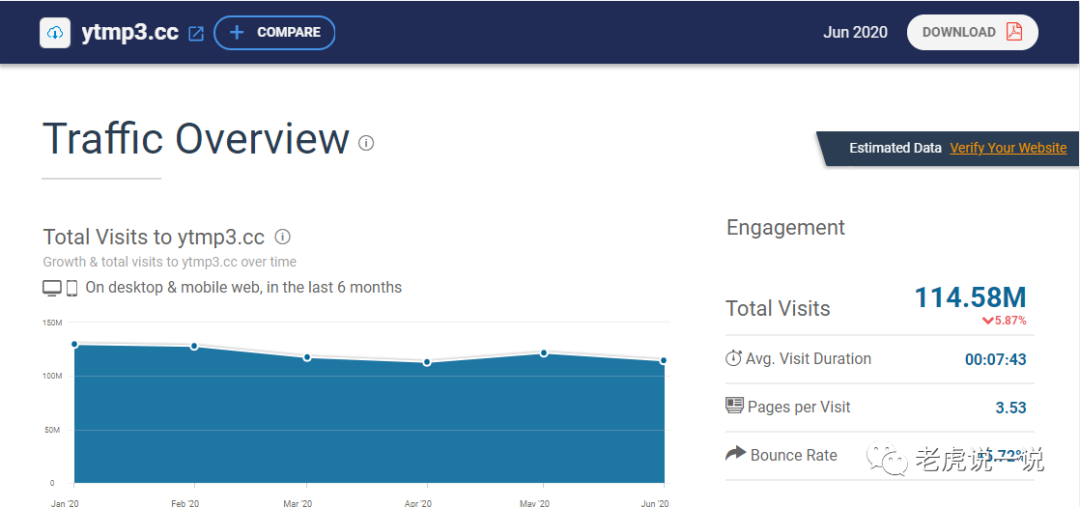The image size is (1080, 507).
Task: Select the Jan '20 data point on chart
Action: (x=74, y=344)
